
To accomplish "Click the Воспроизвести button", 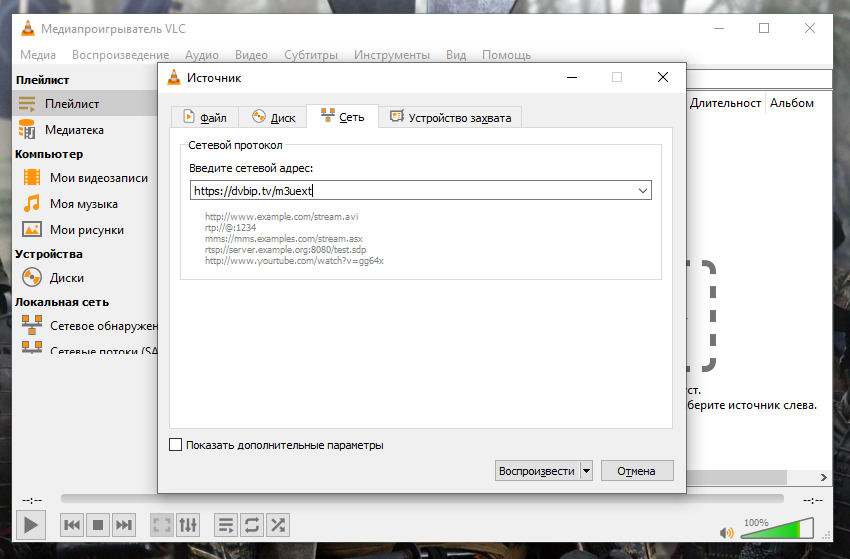I will [x=537, y=471].
